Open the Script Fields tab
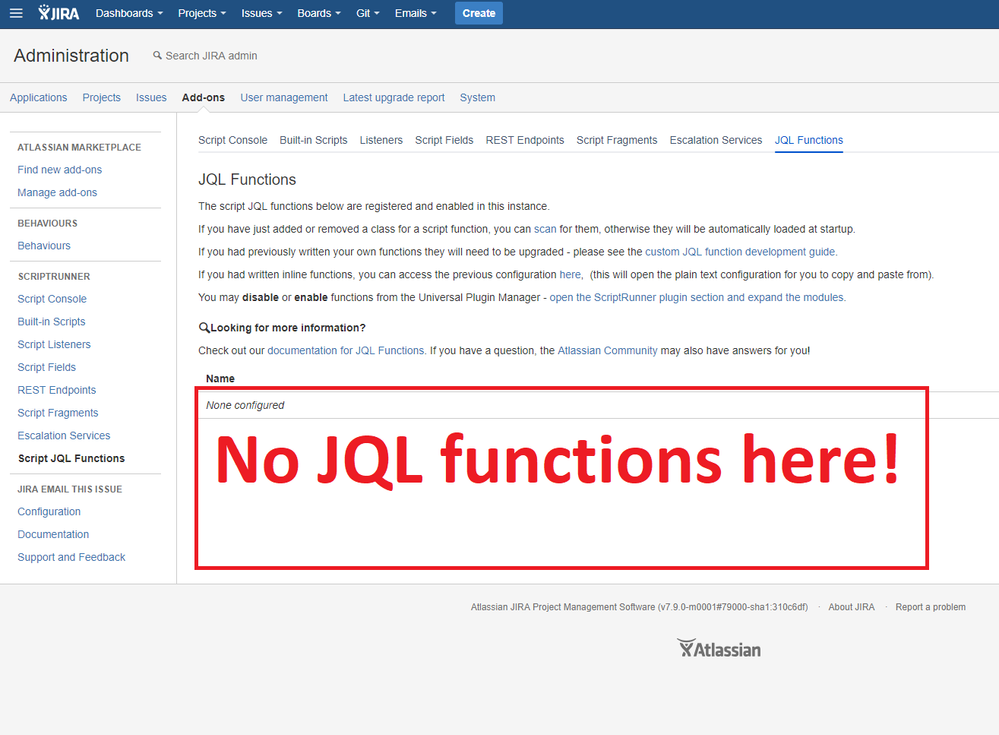Viewport: 999px width, 735px height. pos(444,140)
